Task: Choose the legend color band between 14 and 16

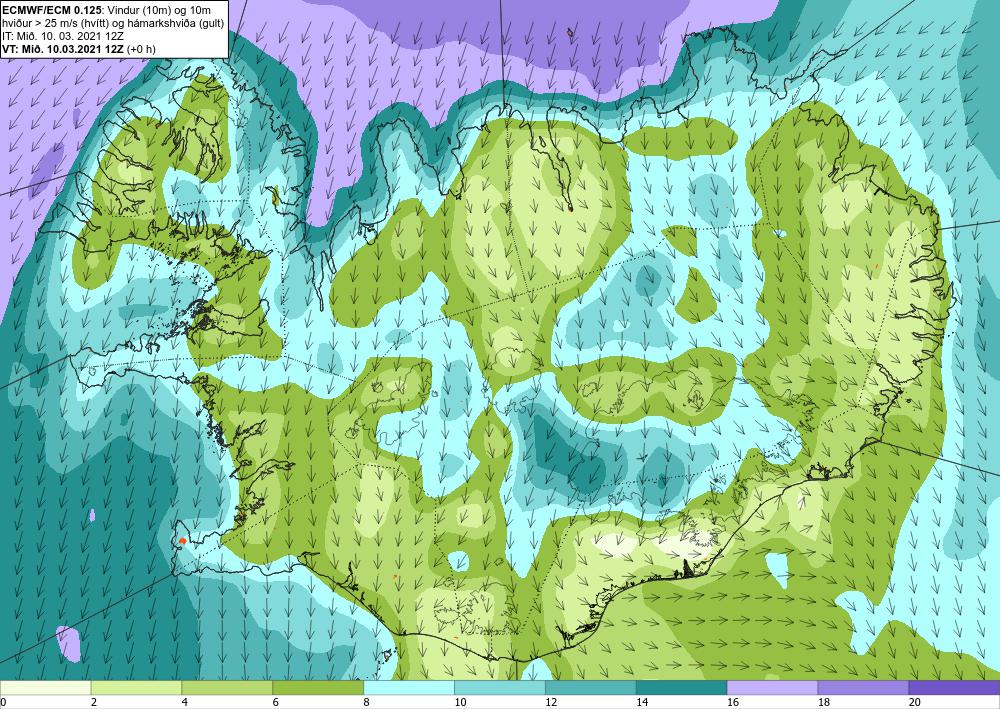Action: (681, 687)
